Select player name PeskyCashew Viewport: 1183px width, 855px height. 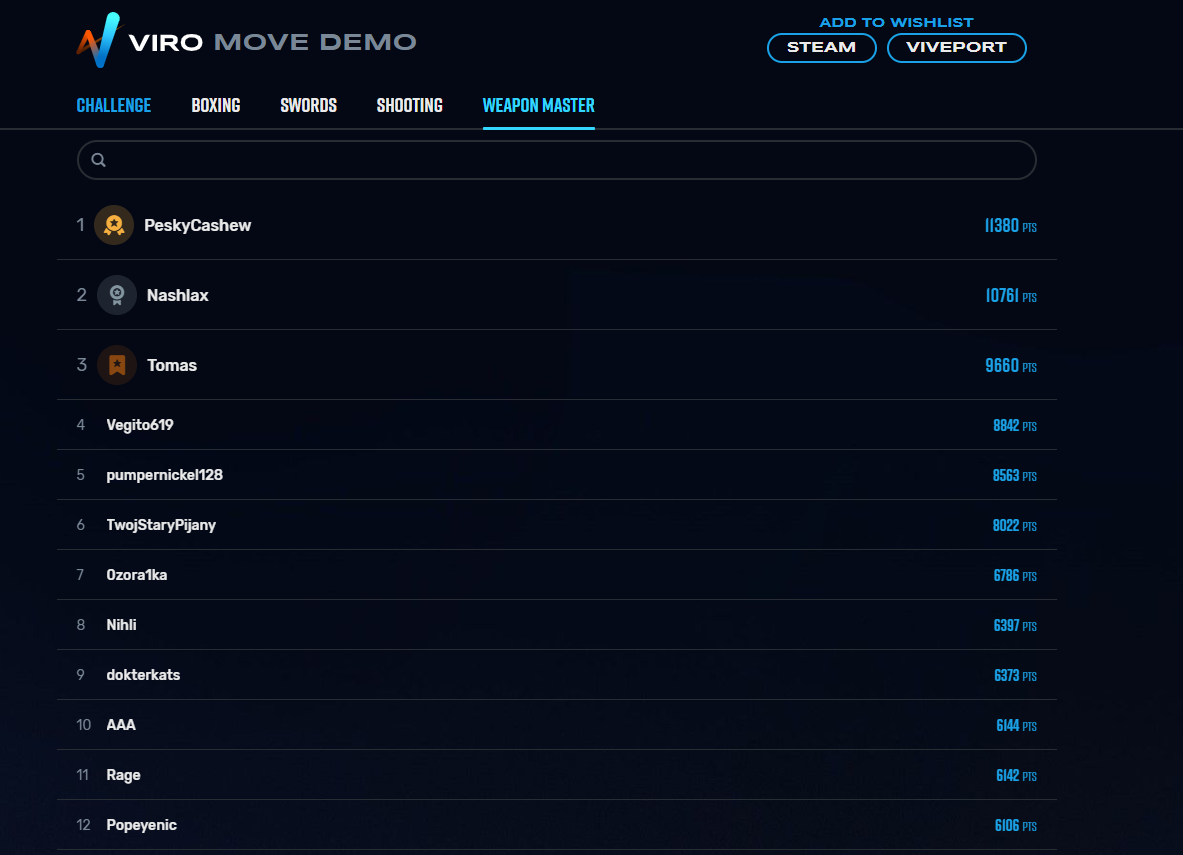click(x=198, y=226)
